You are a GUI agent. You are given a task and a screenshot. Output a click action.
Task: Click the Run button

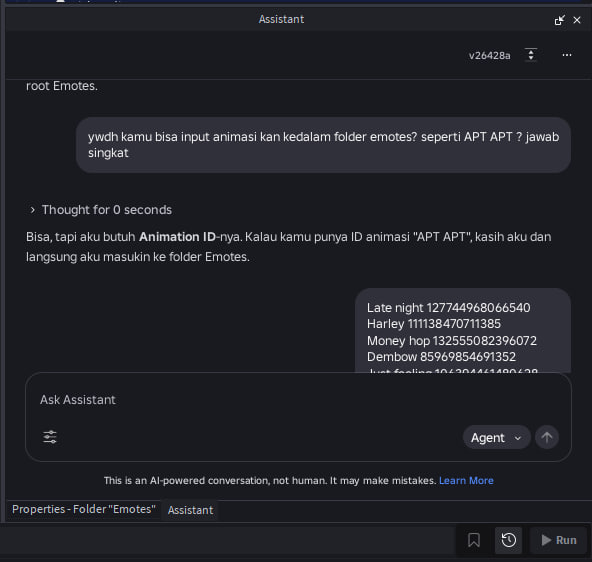click(558, 540)
